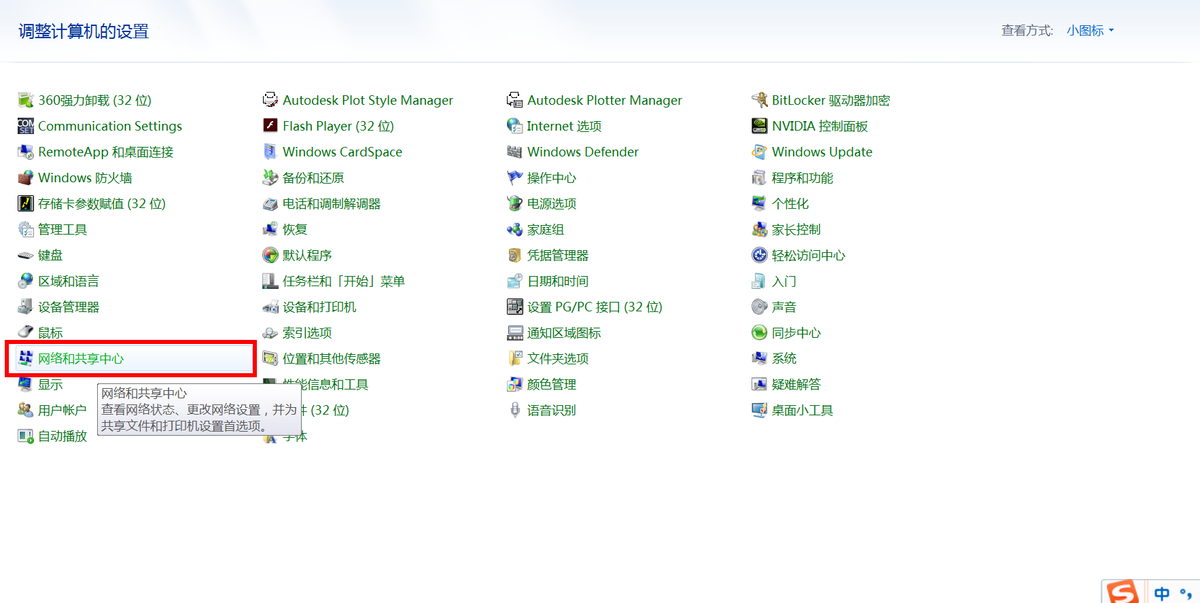Click the 入门 link
Screen dimensions: 1200x603
tap(784, 281)
